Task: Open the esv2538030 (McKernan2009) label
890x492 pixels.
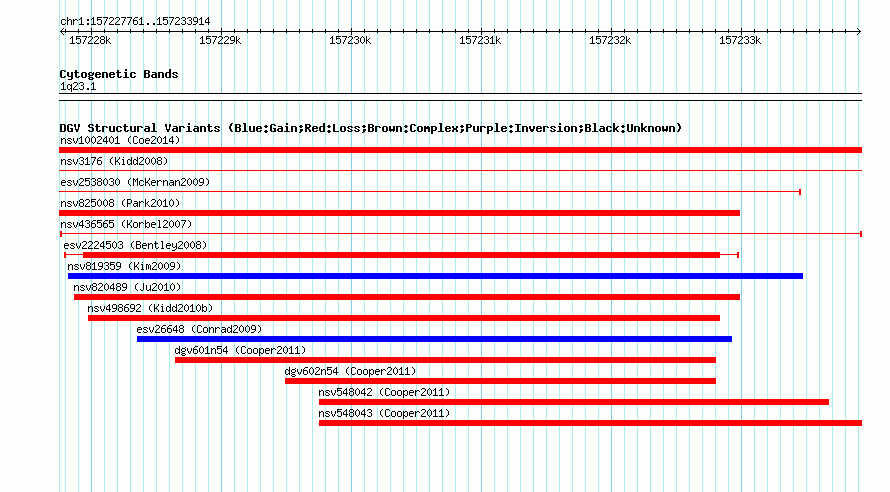Action: click(x=135, y=182)
